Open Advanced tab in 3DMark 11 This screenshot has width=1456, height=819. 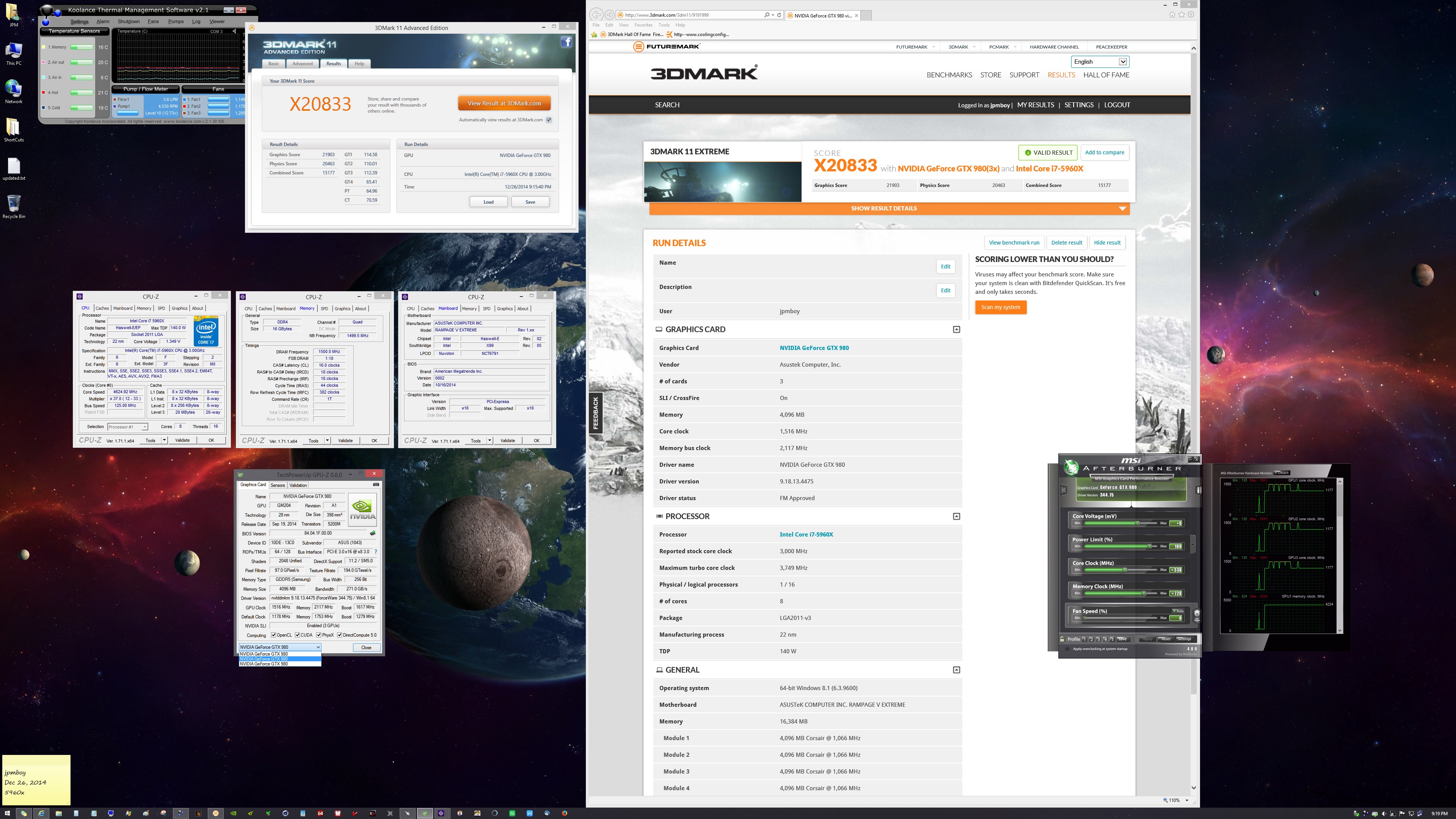tap(303, 63)
